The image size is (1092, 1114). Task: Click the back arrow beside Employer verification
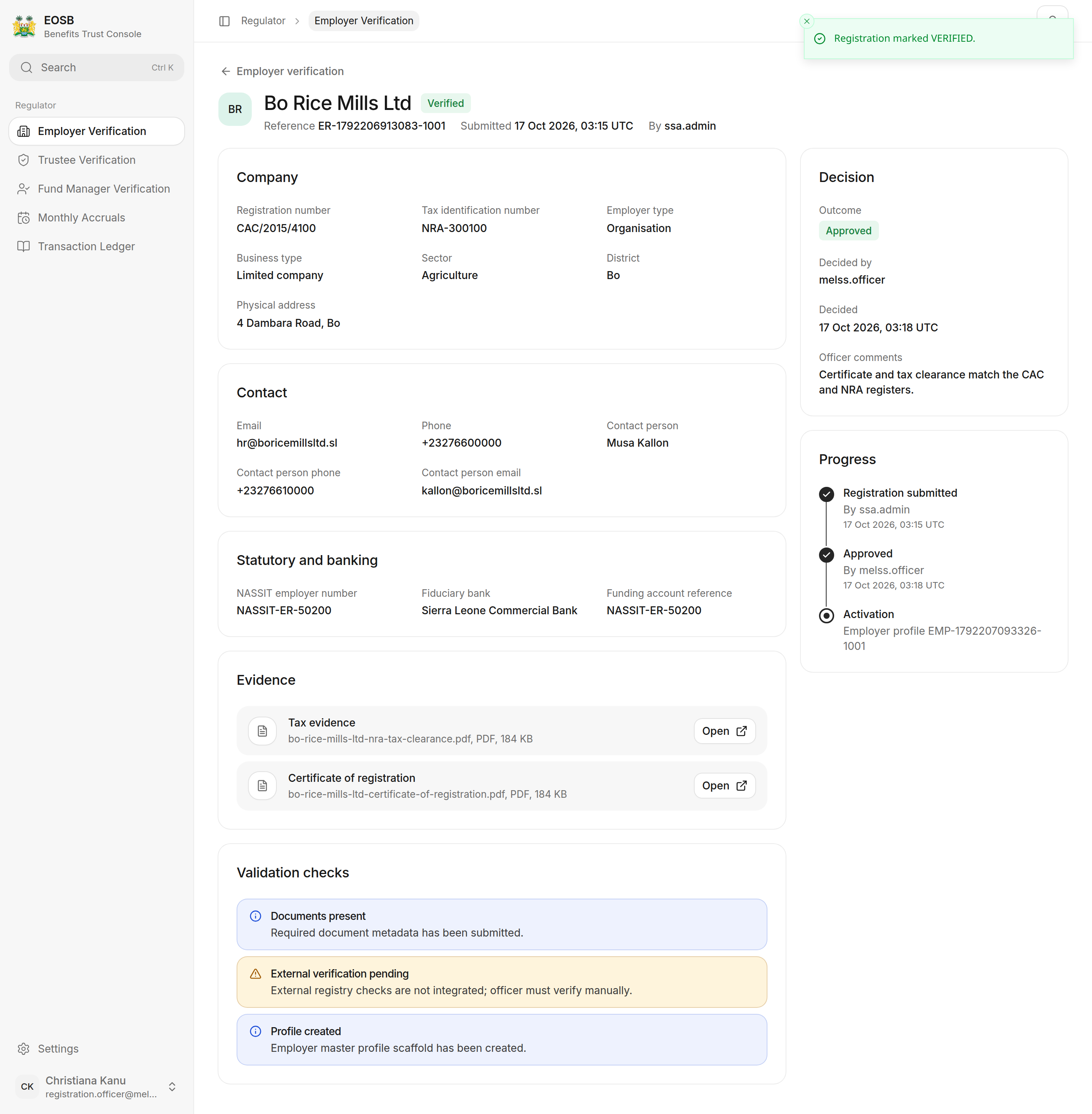pos(225,71)
